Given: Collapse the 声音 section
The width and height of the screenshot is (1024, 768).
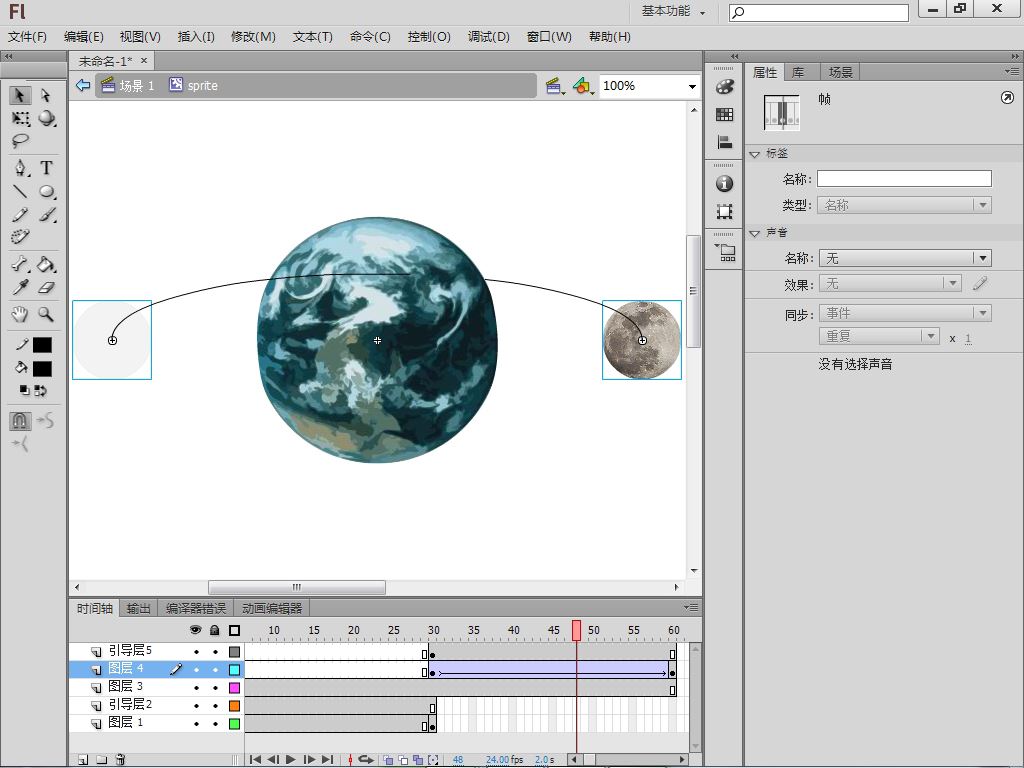Looking at the screenshot, I should click(x=755, y=233).
